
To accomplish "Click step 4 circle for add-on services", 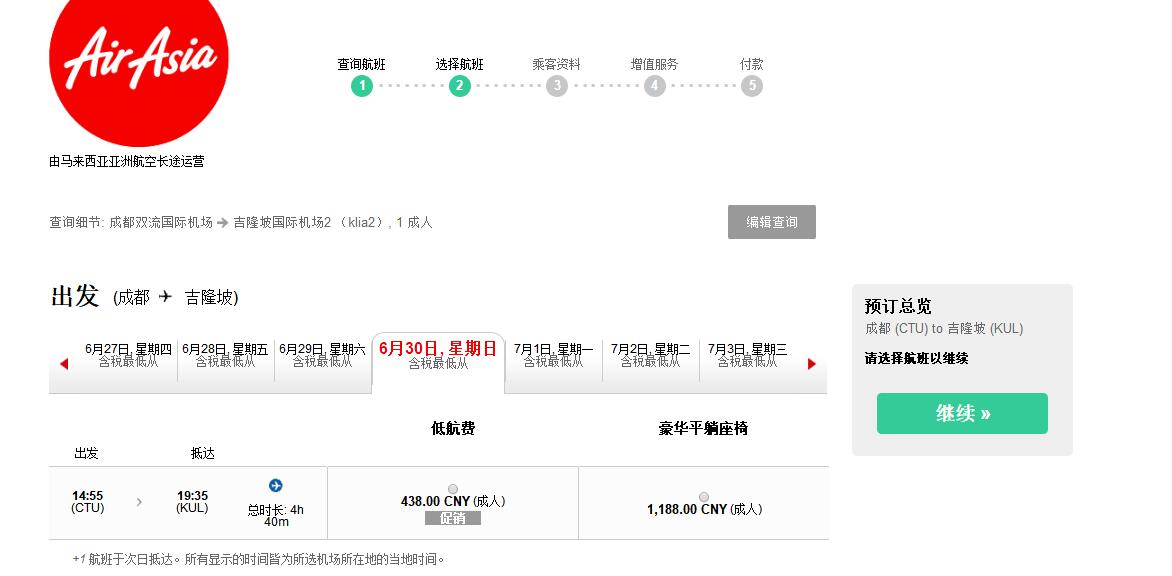I will click(654, 86).
